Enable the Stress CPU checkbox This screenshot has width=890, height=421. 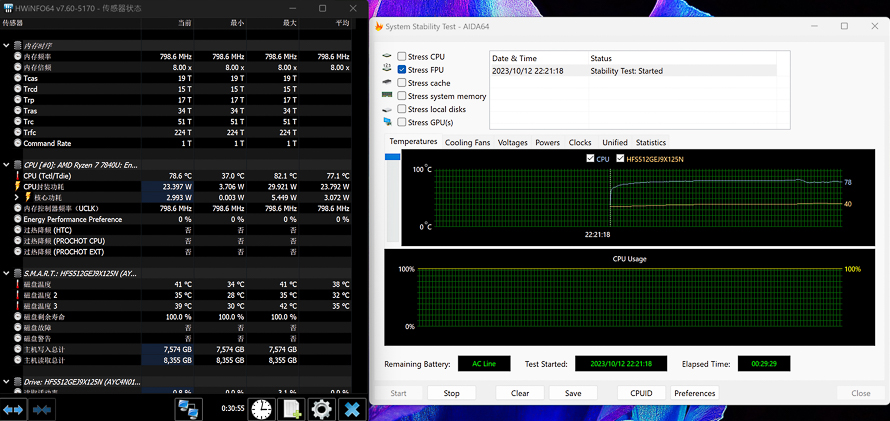pyautogui.click(x=402, y=57)
